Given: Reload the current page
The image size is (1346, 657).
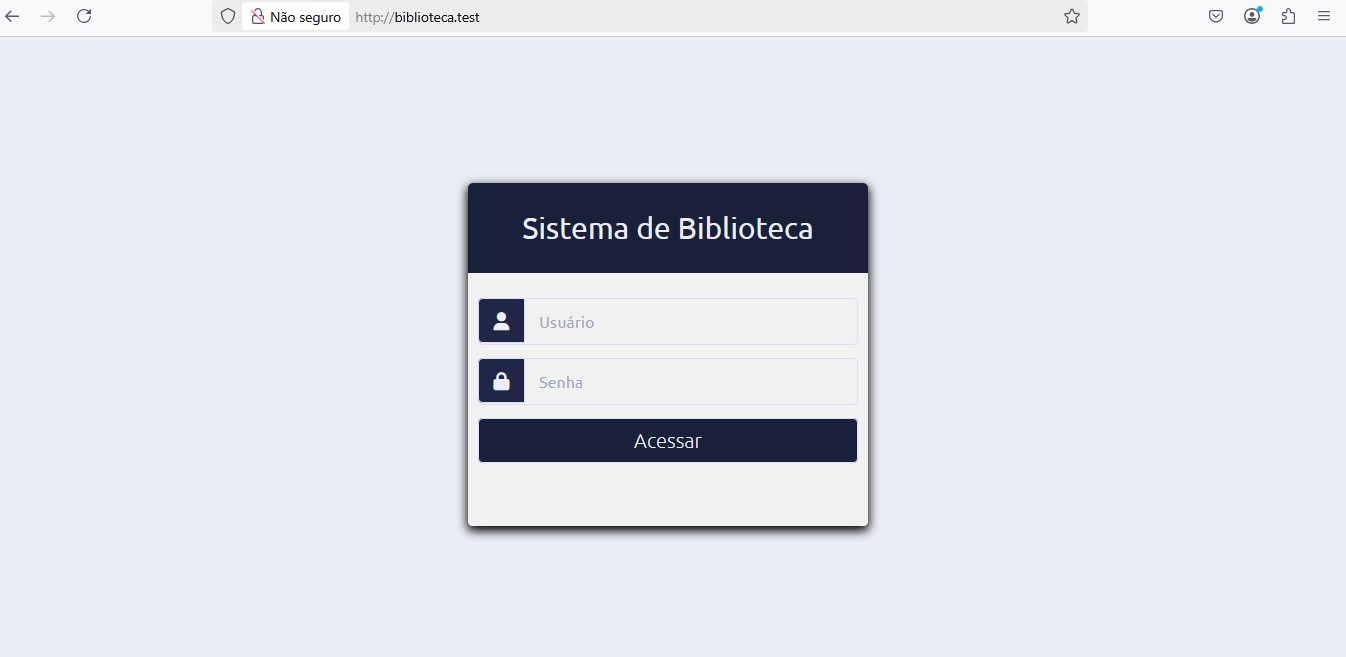Looking at the screenshot, I should (84, 16).
